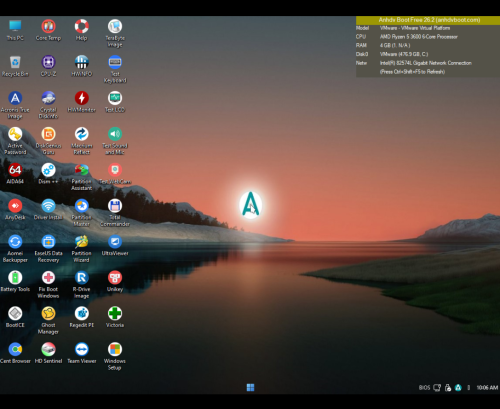Click the BIOS label in system tray
The image size is (500, 409).
tap(424, 388)
